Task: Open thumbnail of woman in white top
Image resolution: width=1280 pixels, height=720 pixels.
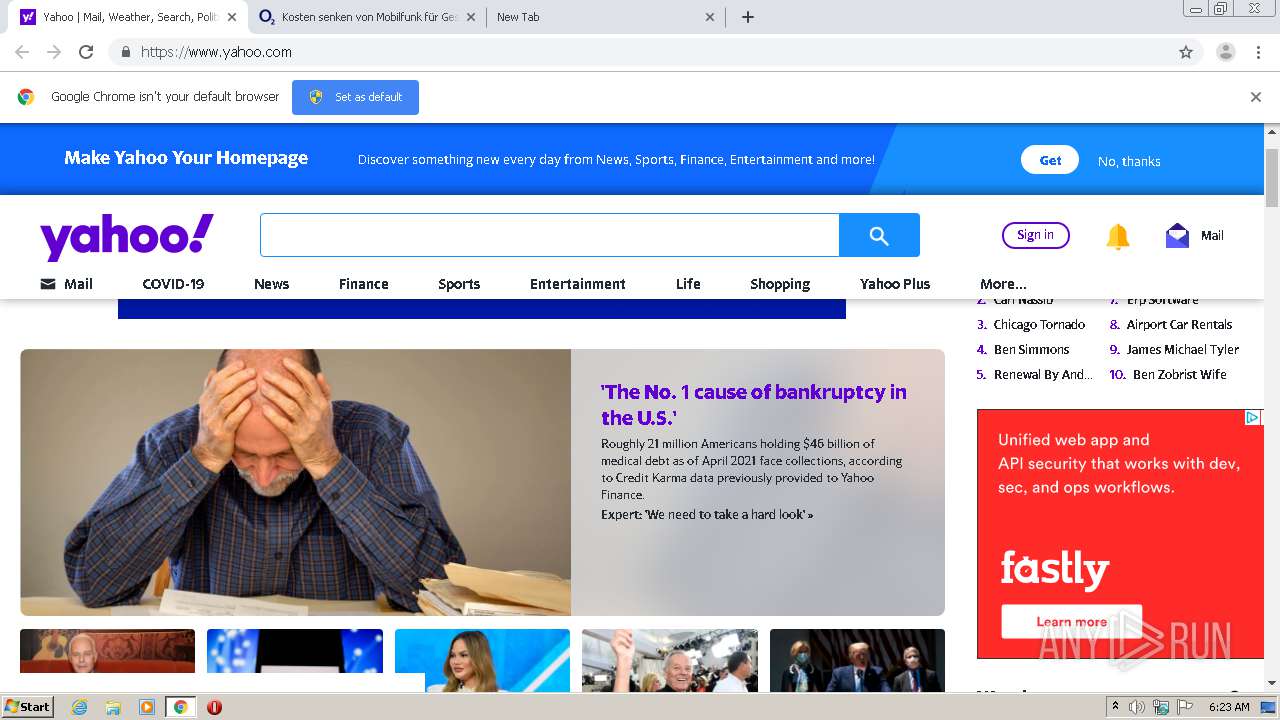Action: pyautogui.click(x=482, y=660)
